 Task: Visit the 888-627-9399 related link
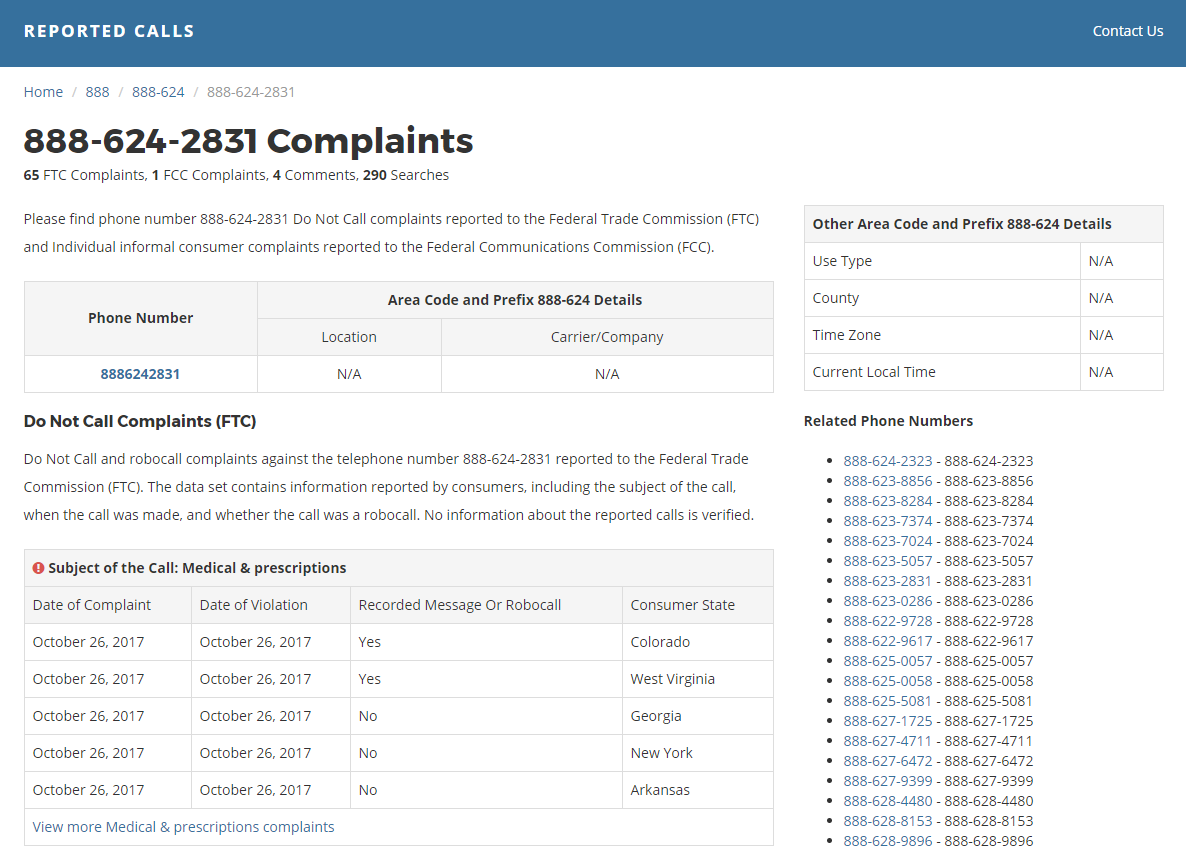click(889, 780)
